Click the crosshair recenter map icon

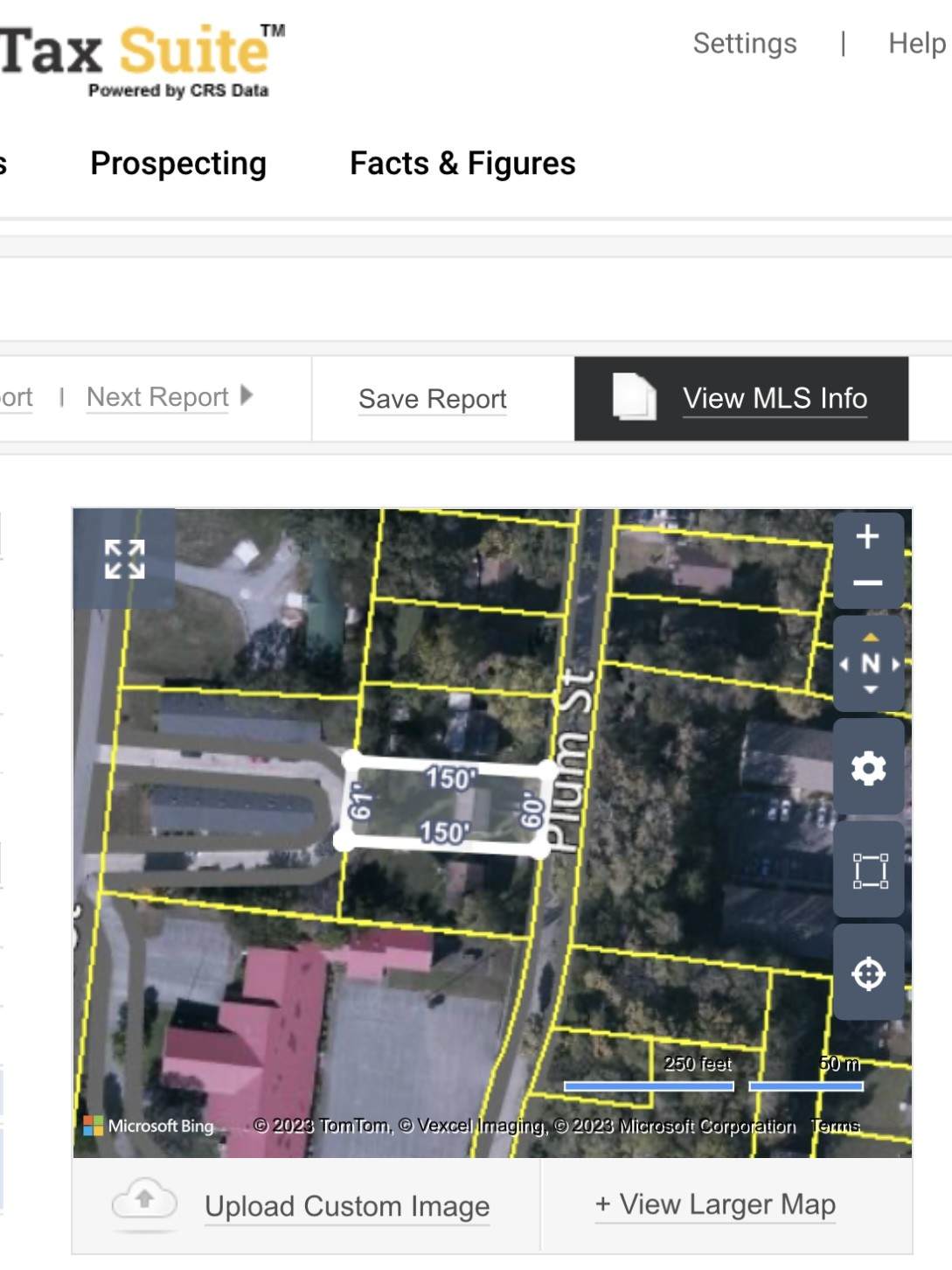click(868, 973)
